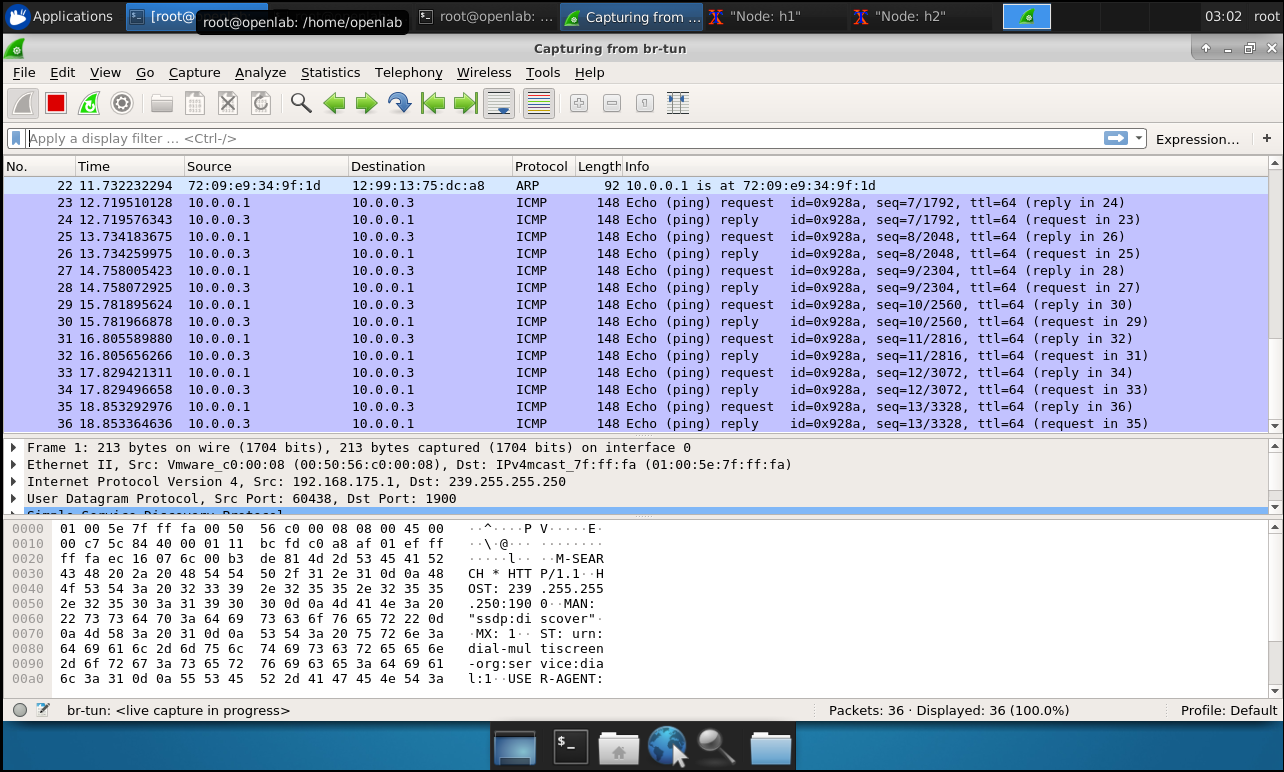Stop the running capture with red square
Screen dimensions: 1284x772
click(x=56, y=103)
